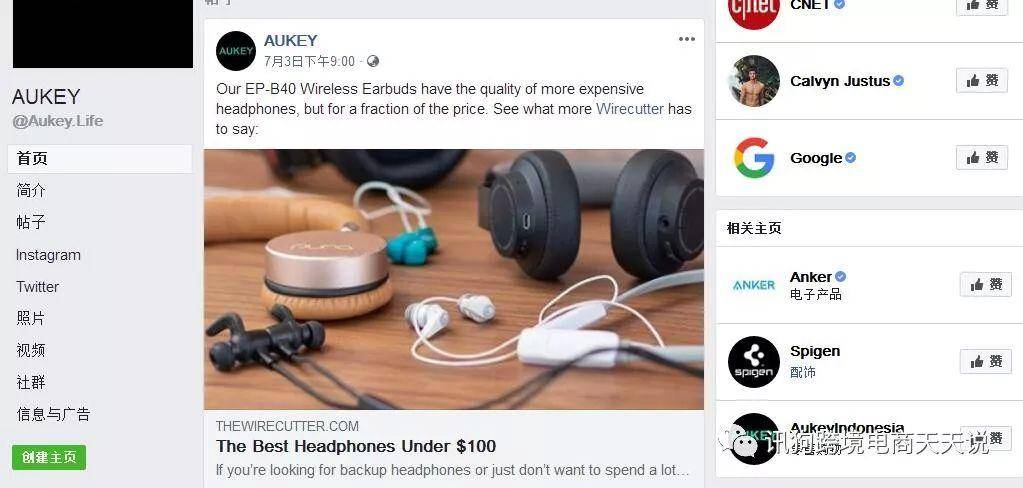The width and height of the screenshot is (1023, 488).
Task: Click the globe privacy icon on post
Action: [373, 61]
